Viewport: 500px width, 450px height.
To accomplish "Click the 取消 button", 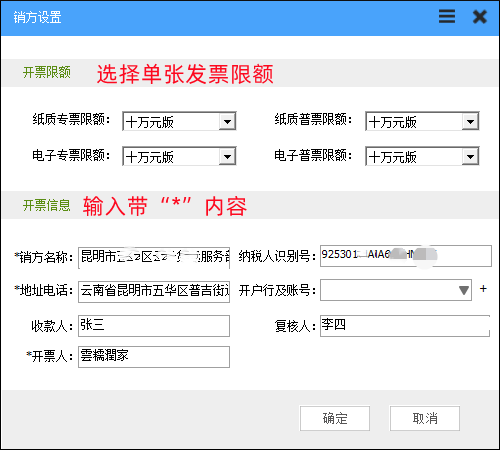I will [425, 418].
